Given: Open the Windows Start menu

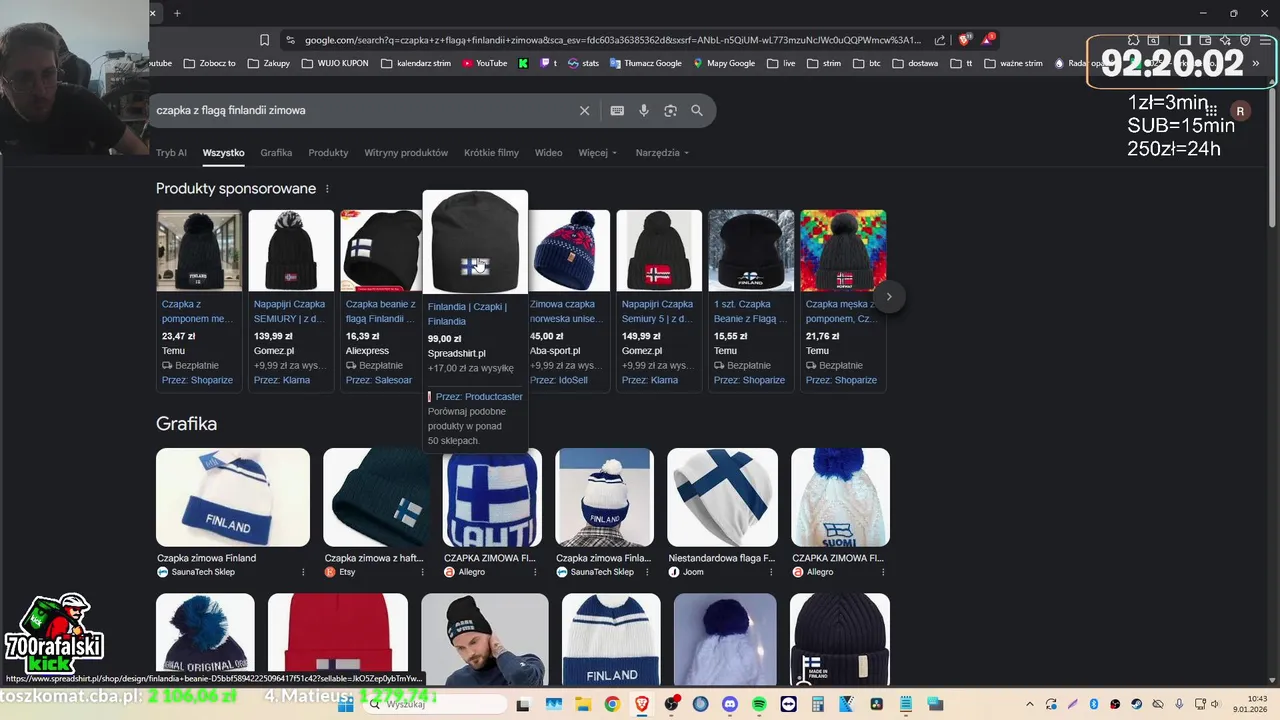Looking at the screenshot, I should (346, 704).
